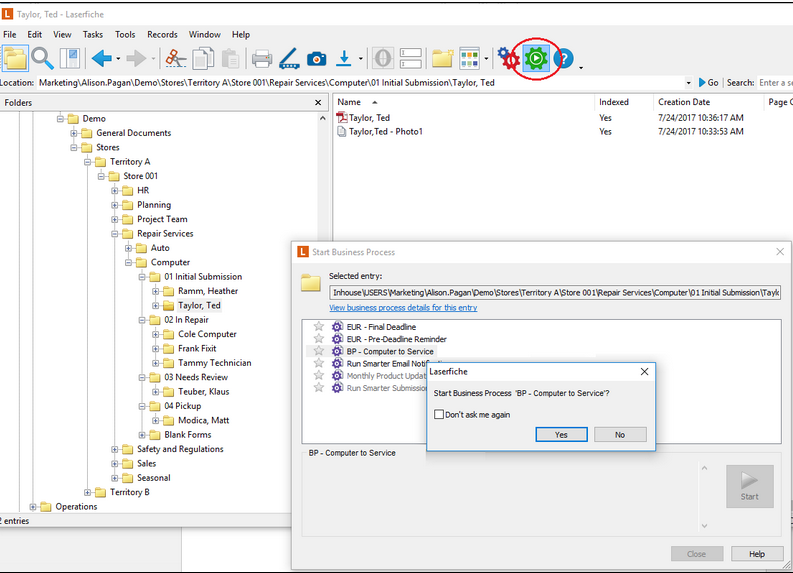This screenshot has width=793, height=573.
Task: Collapse the 02 In Repair folder
Action: coord(142,320)
